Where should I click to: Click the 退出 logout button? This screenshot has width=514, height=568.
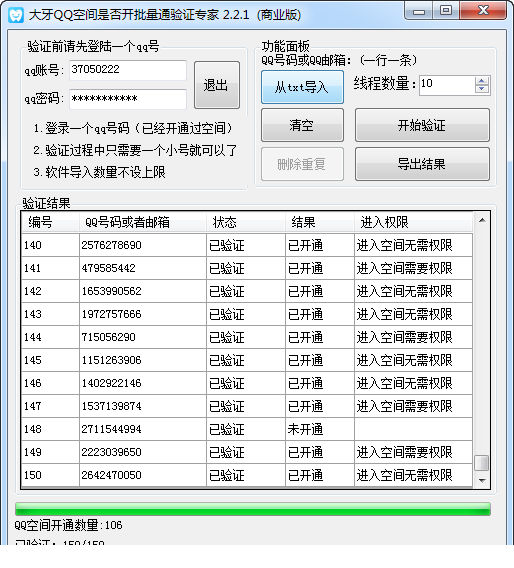click(x=217, y=85)
